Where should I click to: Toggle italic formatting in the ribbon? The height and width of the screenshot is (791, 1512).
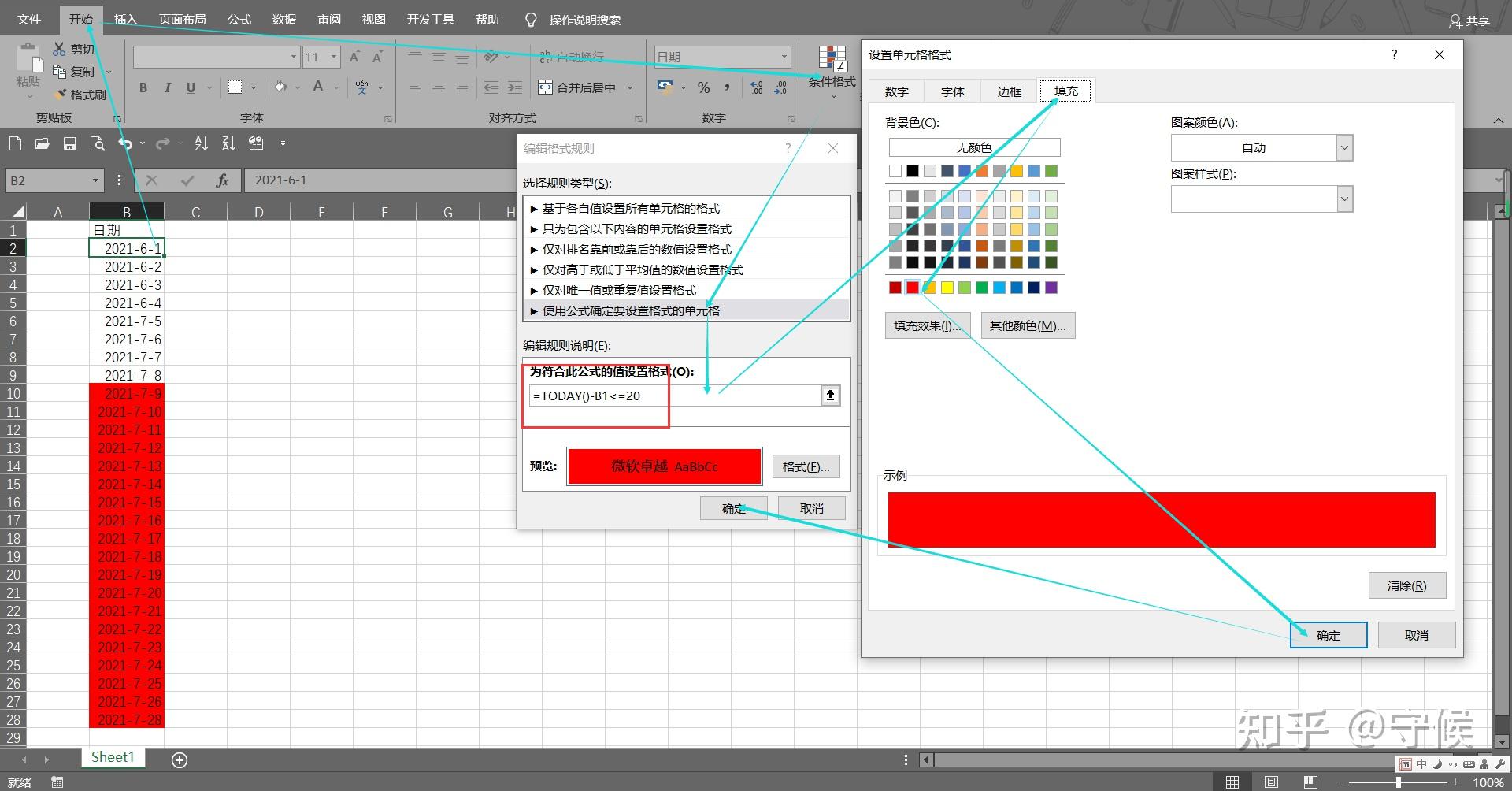pos(167,87)
